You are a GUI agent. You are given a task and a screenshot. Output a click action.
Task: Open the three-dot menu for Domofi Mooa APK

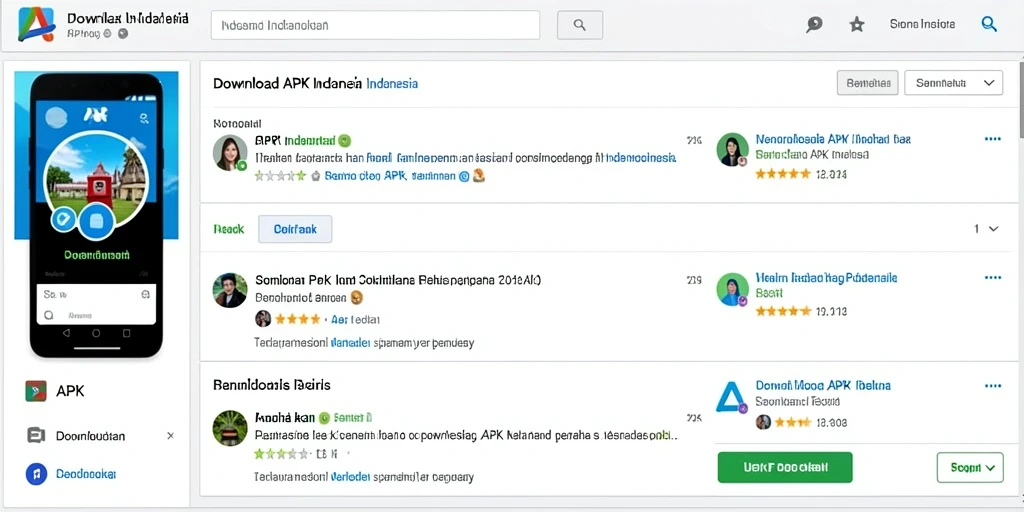992,386
